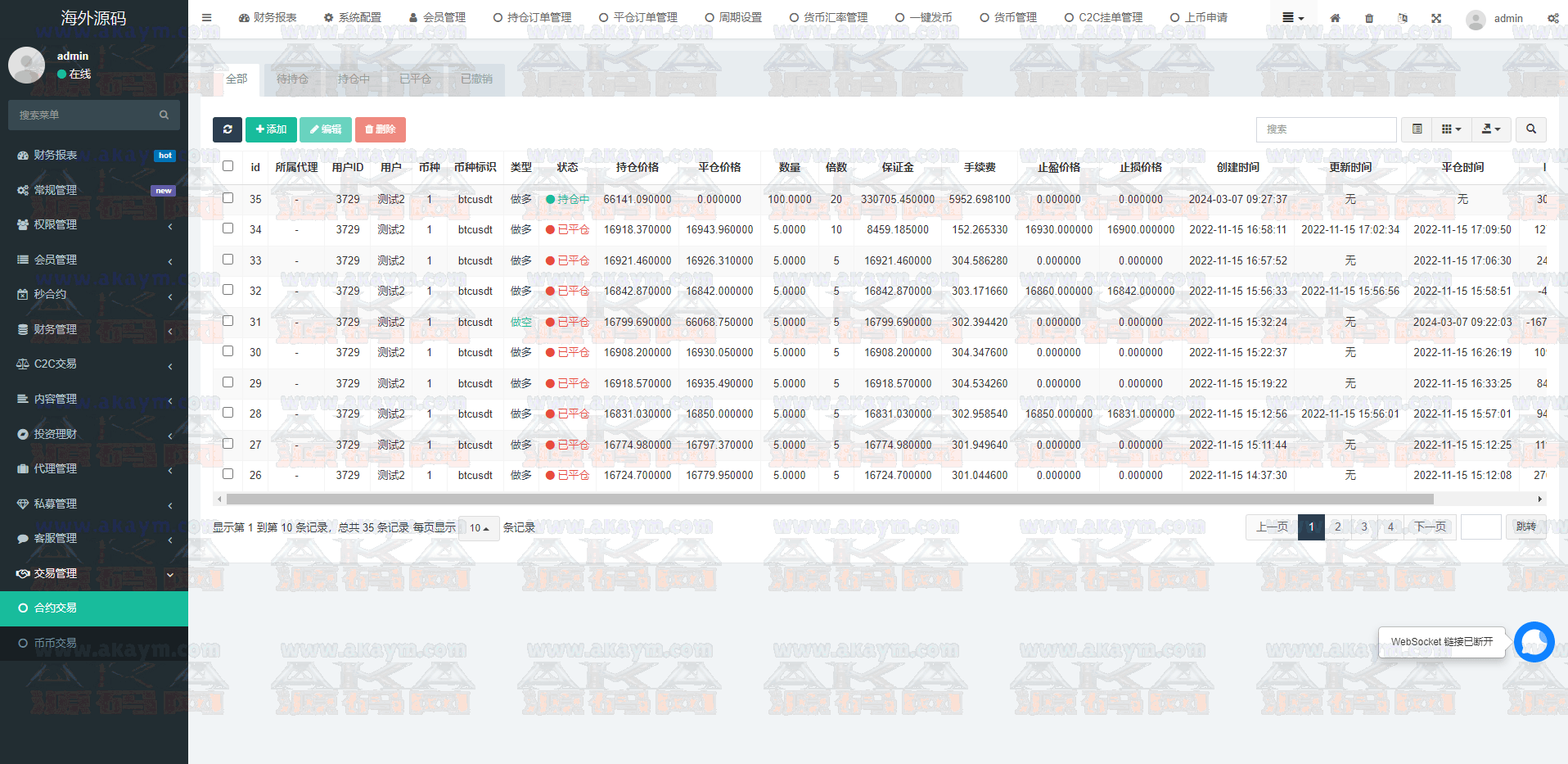Go to the home icon in top bar
This screenshot has width=1568, height=764.
coord(1335,18)
